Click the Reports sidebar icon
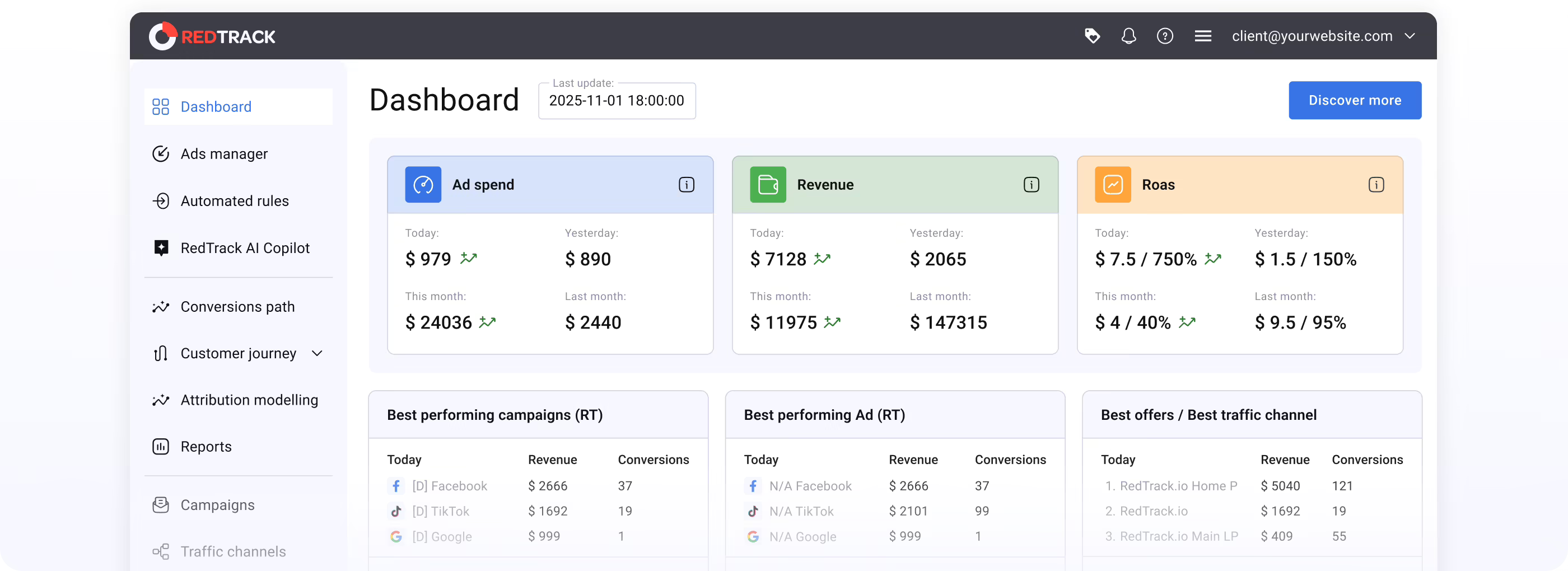The width and height of the screenshot is (1568, 571). click(161, 447)
